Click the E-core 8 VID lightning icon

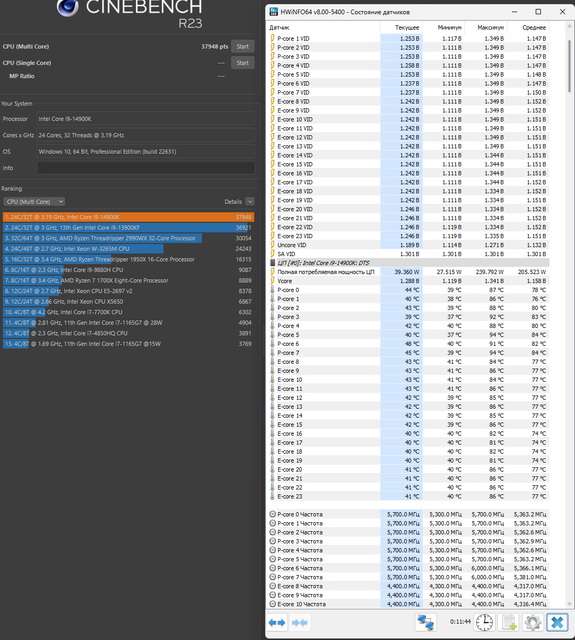pyautogui.click(x=272, y=101)
